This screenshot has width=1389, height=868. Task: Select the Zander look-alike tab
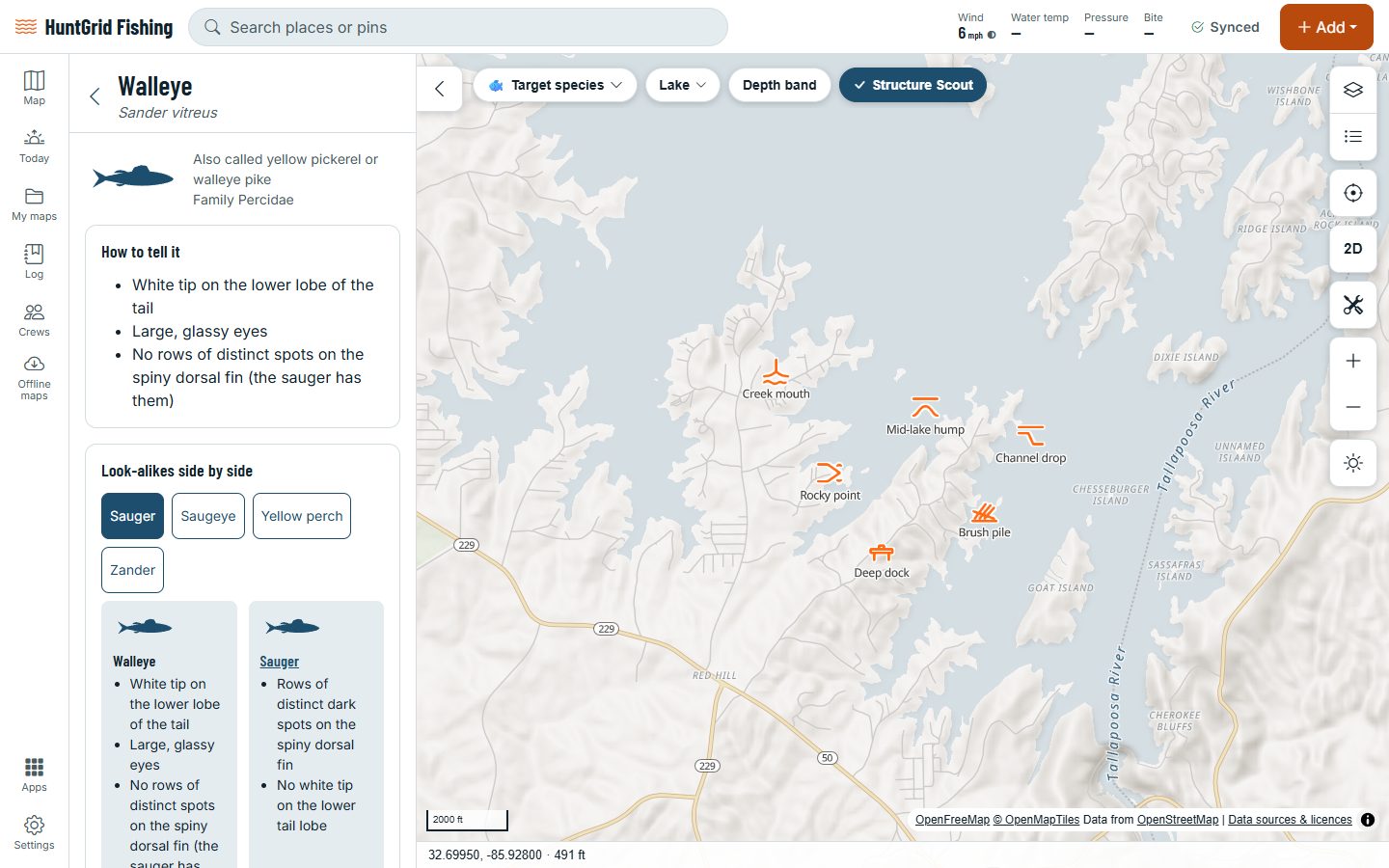coord(132,570)
